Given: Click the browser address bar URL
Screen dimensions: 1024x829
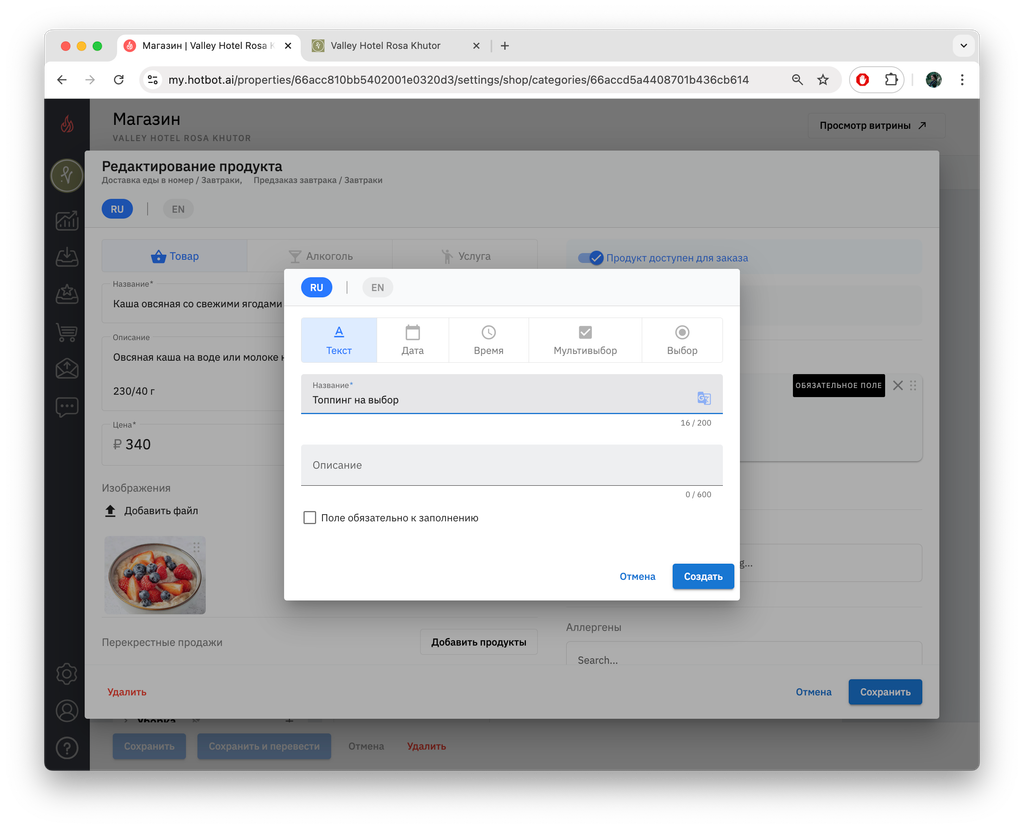Looking at the screenshot, I should click(x=458, y=80).
